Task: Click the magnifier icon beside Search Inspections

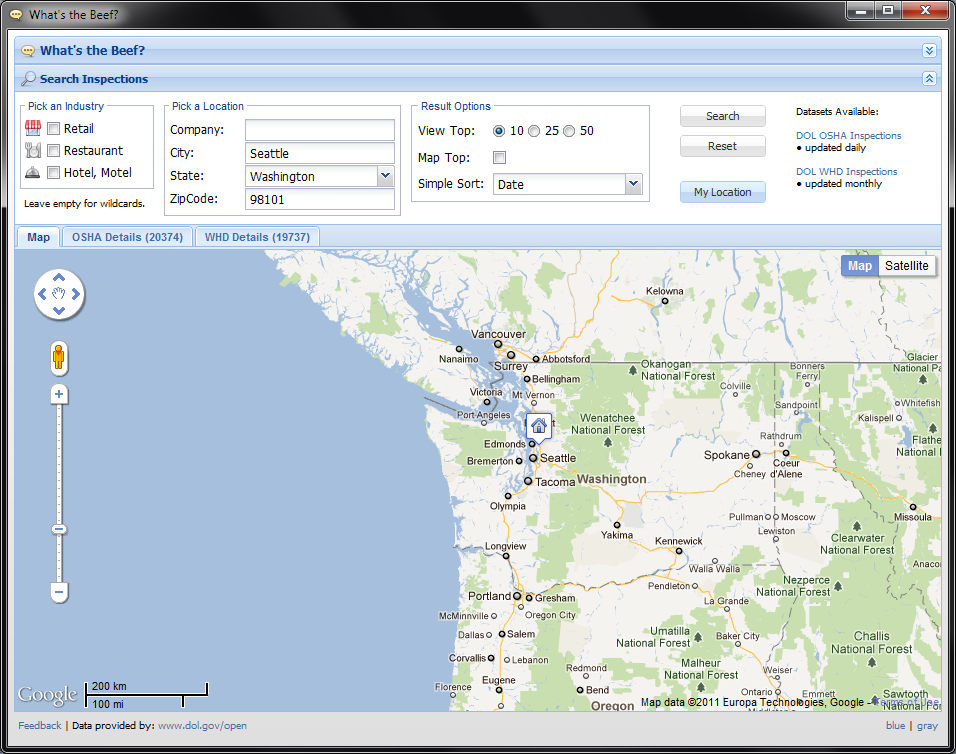Action: click(28, 79)
